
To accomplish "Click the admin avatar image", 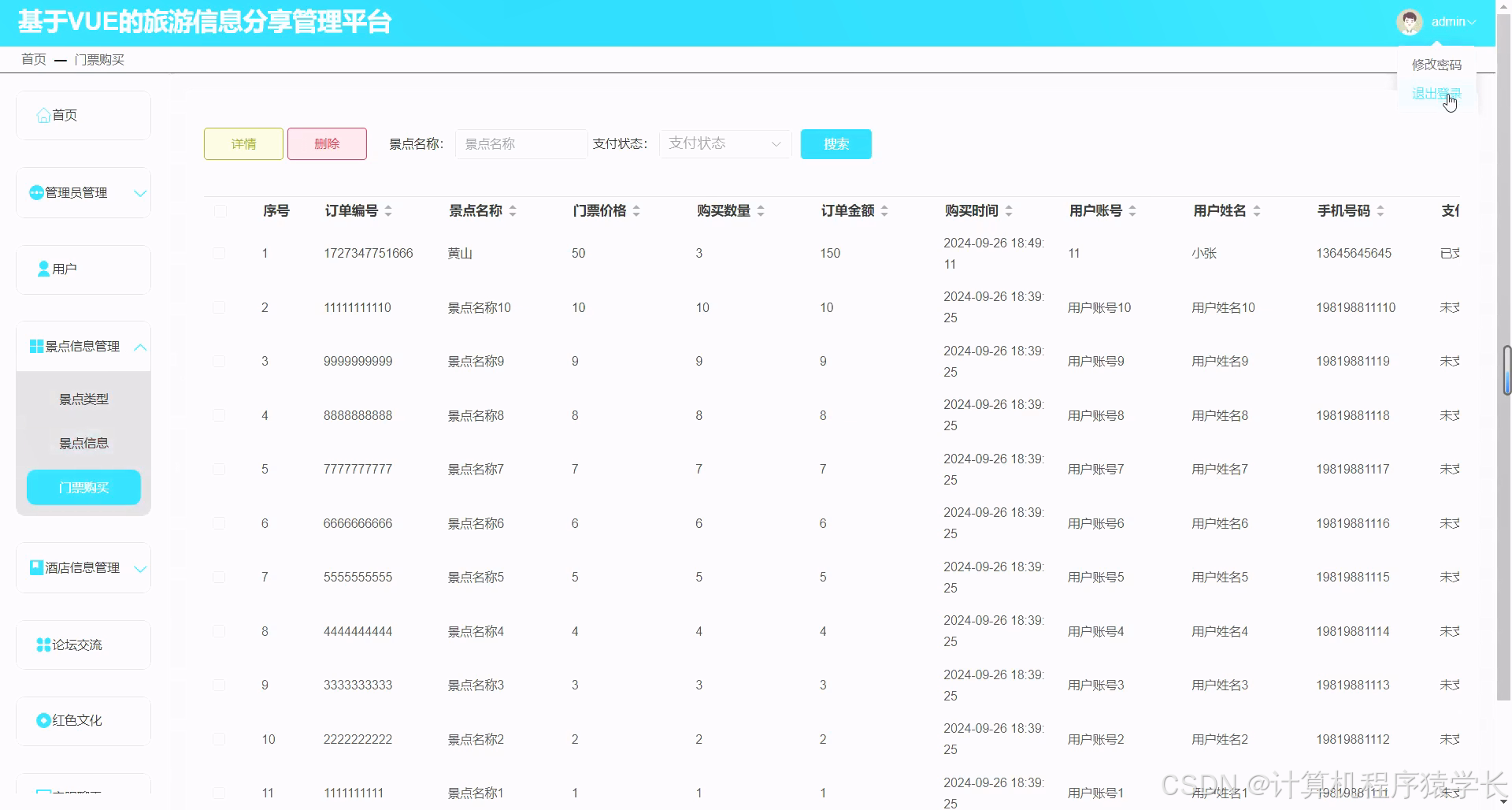I will [1410, 22].
